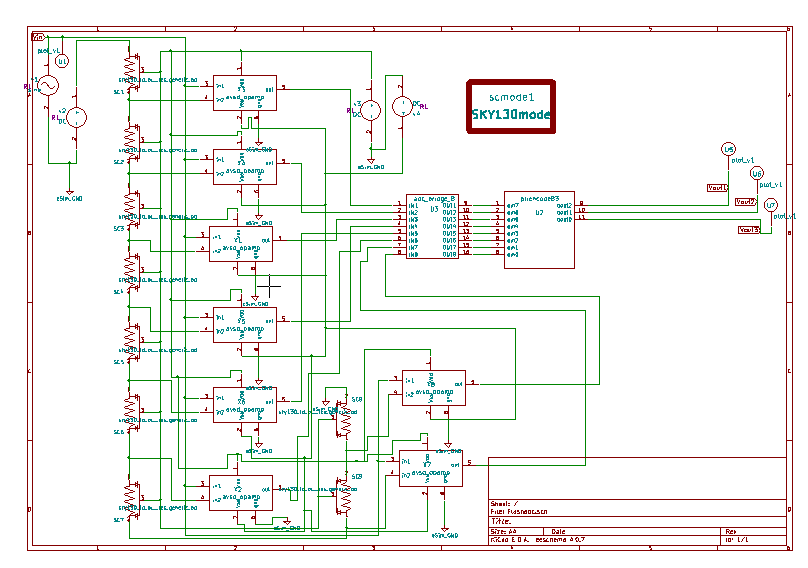Select the v3 DC voltage source
The image size is (808, 568).
tap(371, 110)
